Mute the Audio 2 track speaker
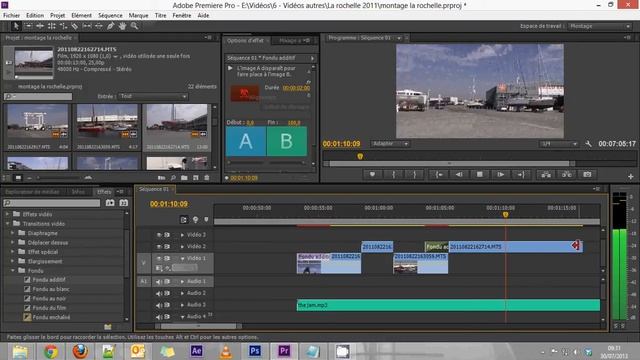640x360 pixels. [159, 293]
